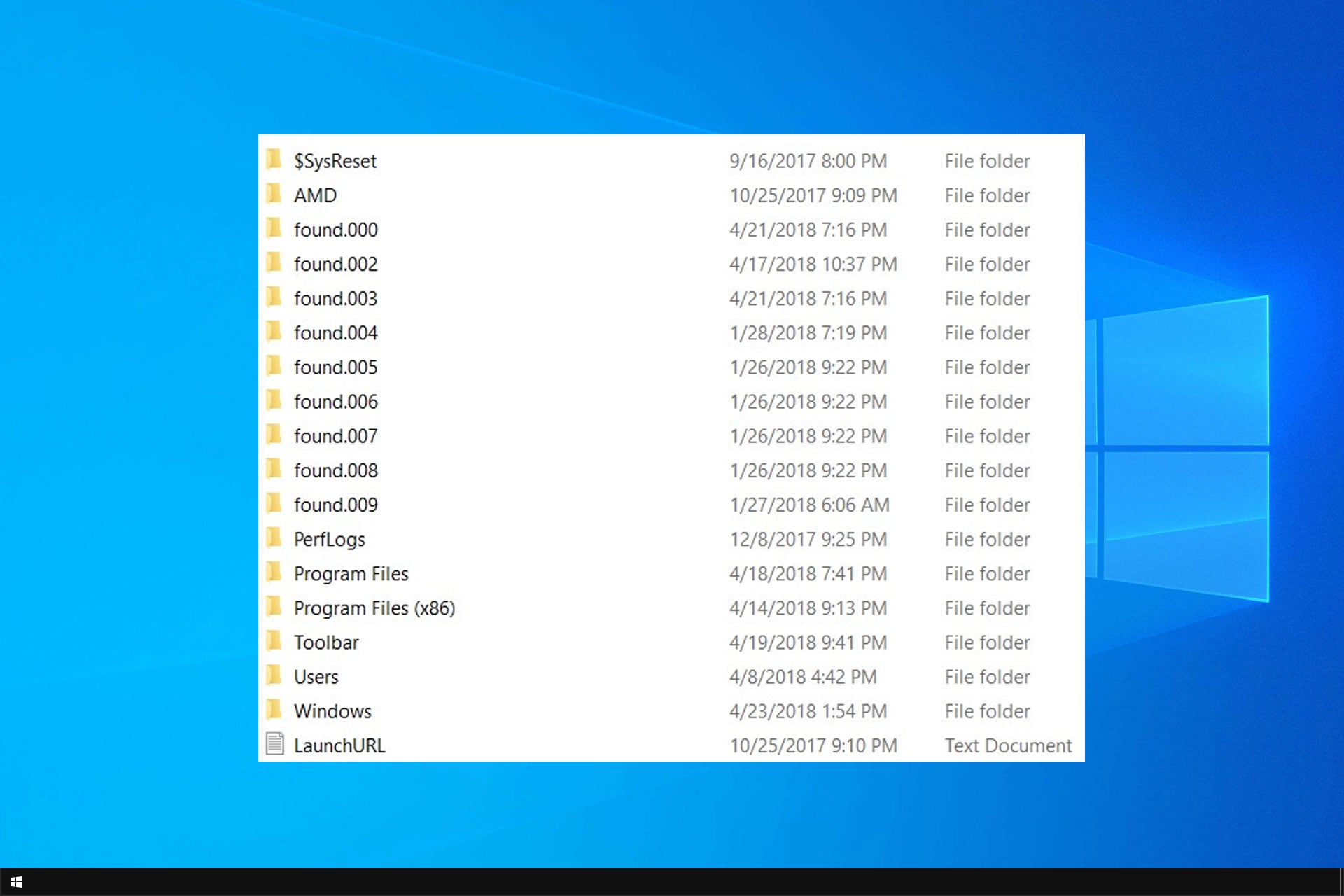Select the found.007 folder entry
The height and width of the screenshot is (896, 1344).
335,436
